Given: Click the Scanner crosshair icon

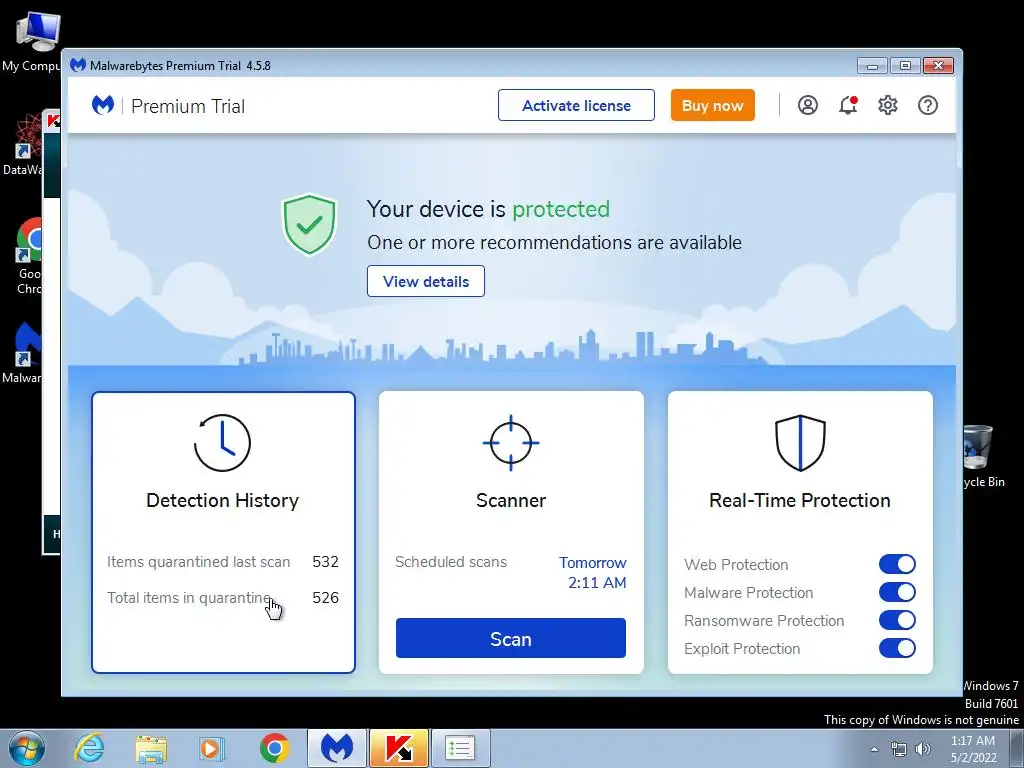Looking at the screenshot, I should coord(511,443).
